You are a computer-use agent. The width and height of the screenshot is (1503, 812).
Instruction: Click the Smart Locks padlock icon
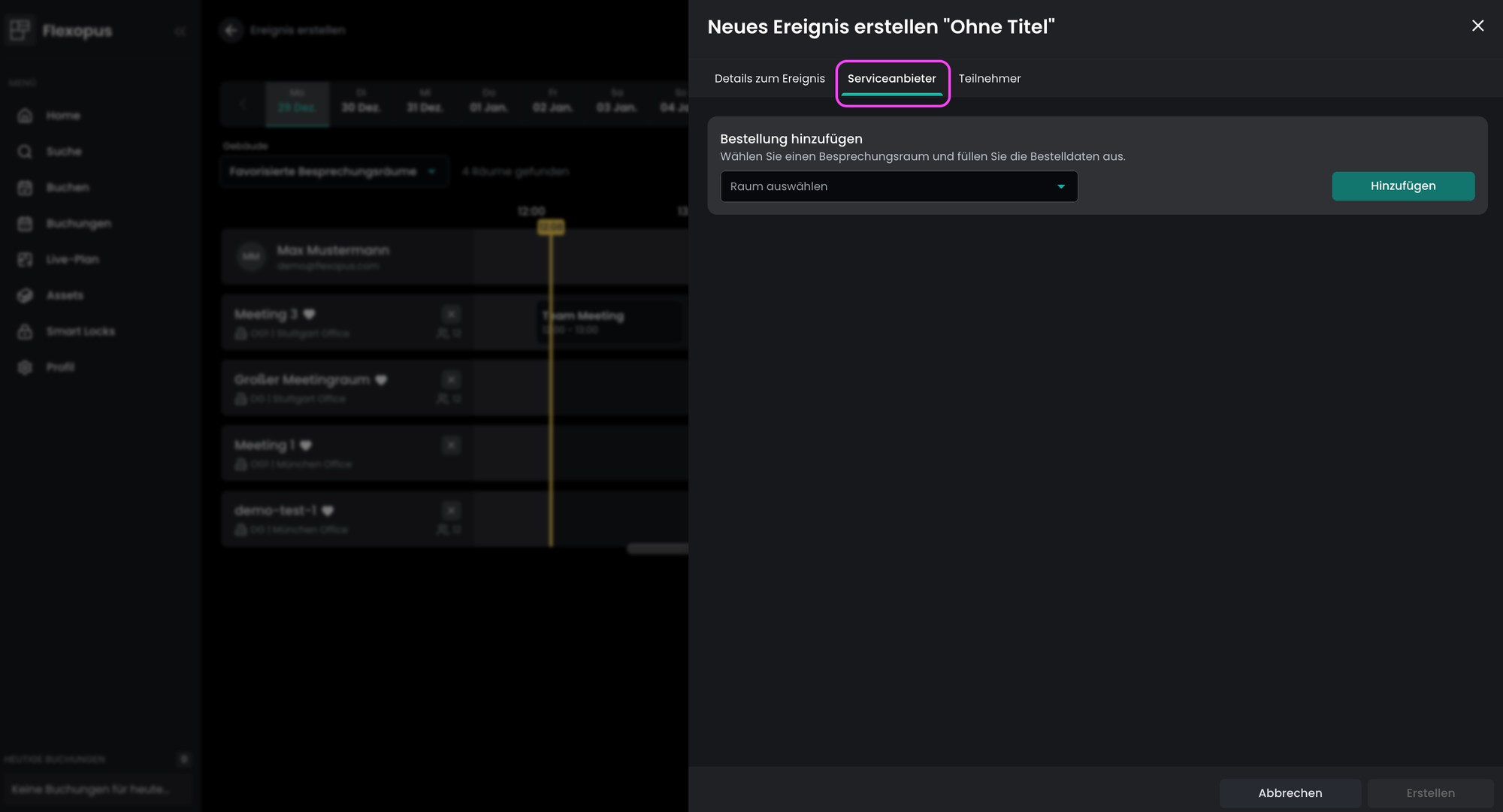pyautogui.click(x=25, y=331)
